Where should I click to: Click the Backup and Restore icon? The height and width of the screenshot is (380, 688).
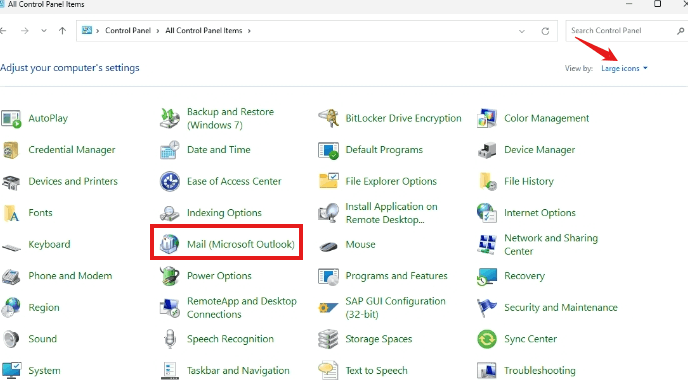169,118
